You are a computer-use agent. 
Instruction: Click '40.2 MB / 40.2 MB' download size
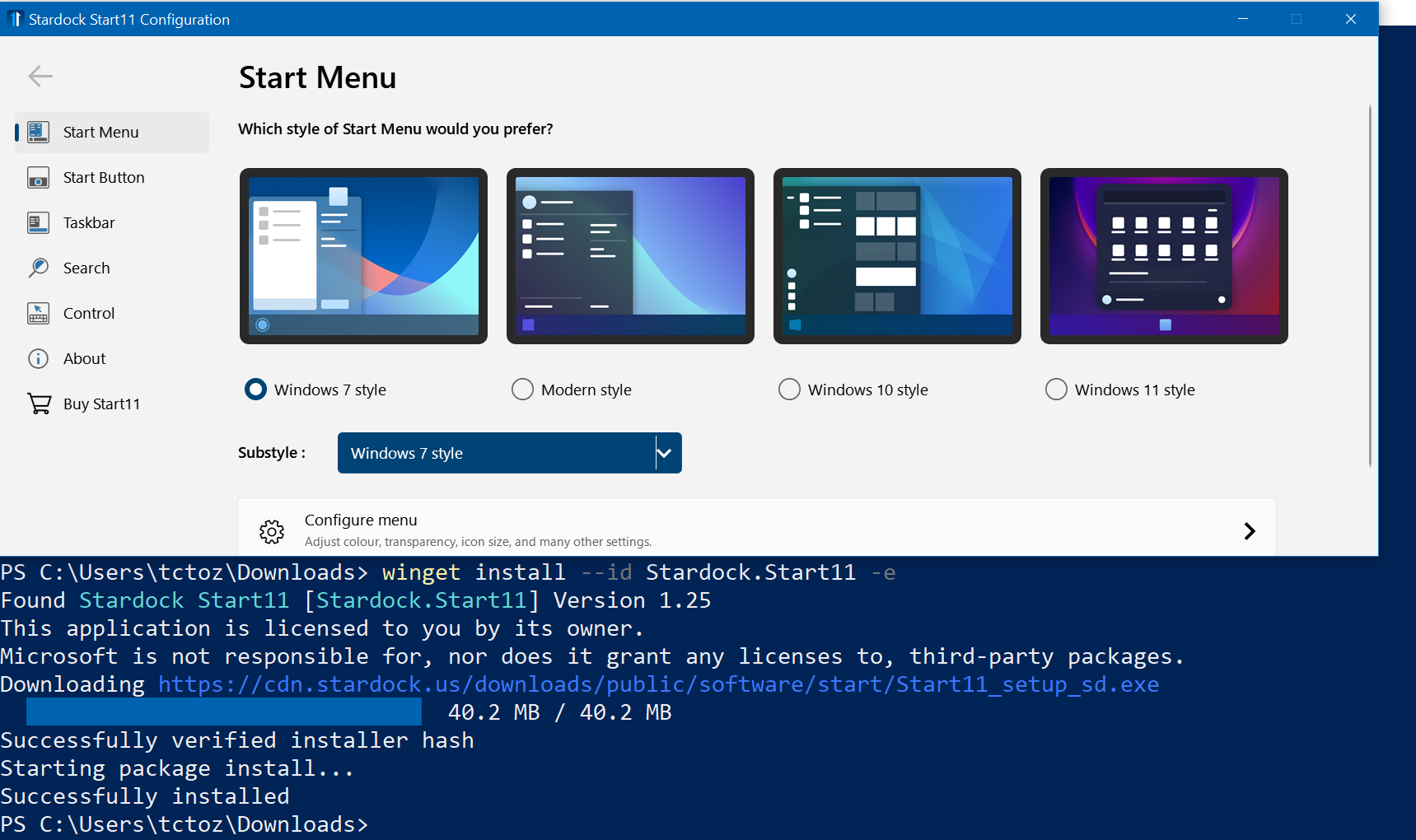[x=559, y=712]
